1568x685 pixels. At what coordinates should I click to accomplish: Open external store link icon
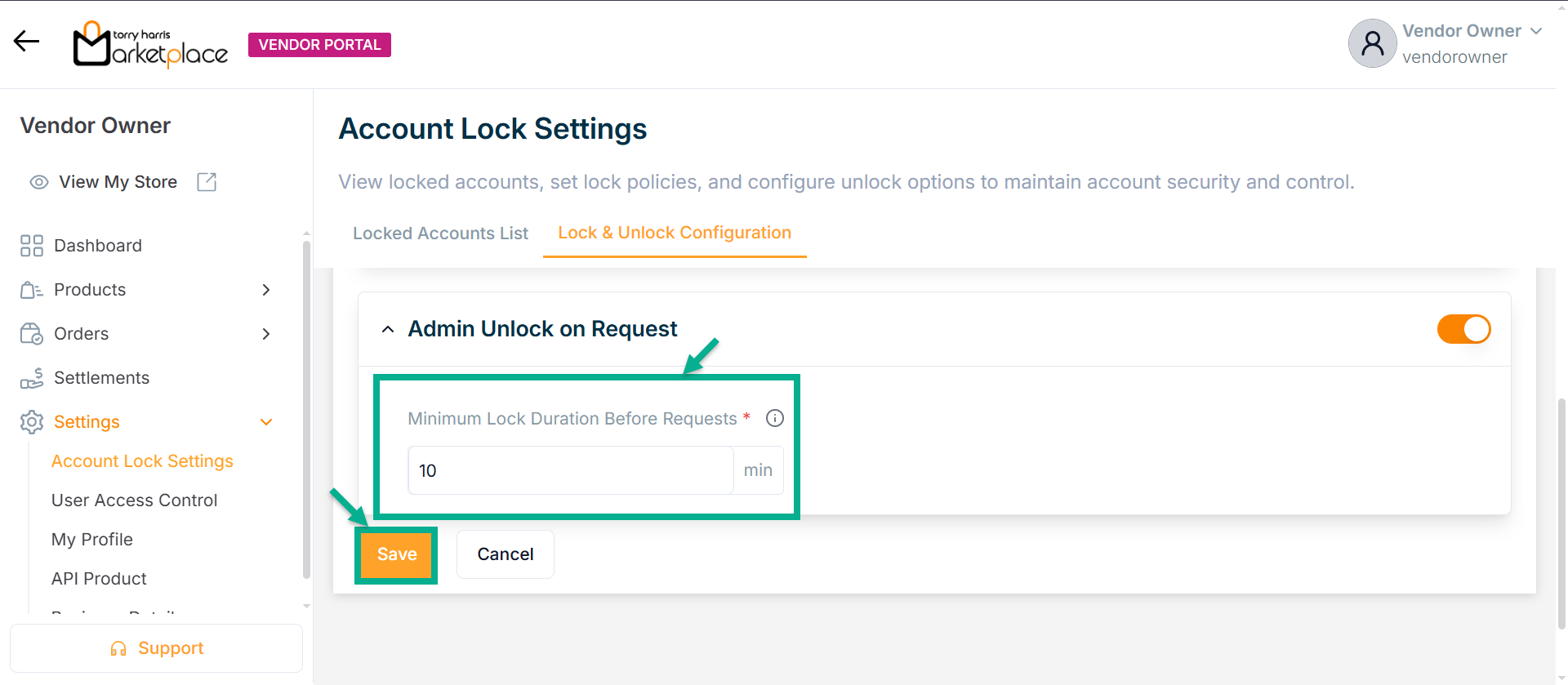tap(207, 182)
